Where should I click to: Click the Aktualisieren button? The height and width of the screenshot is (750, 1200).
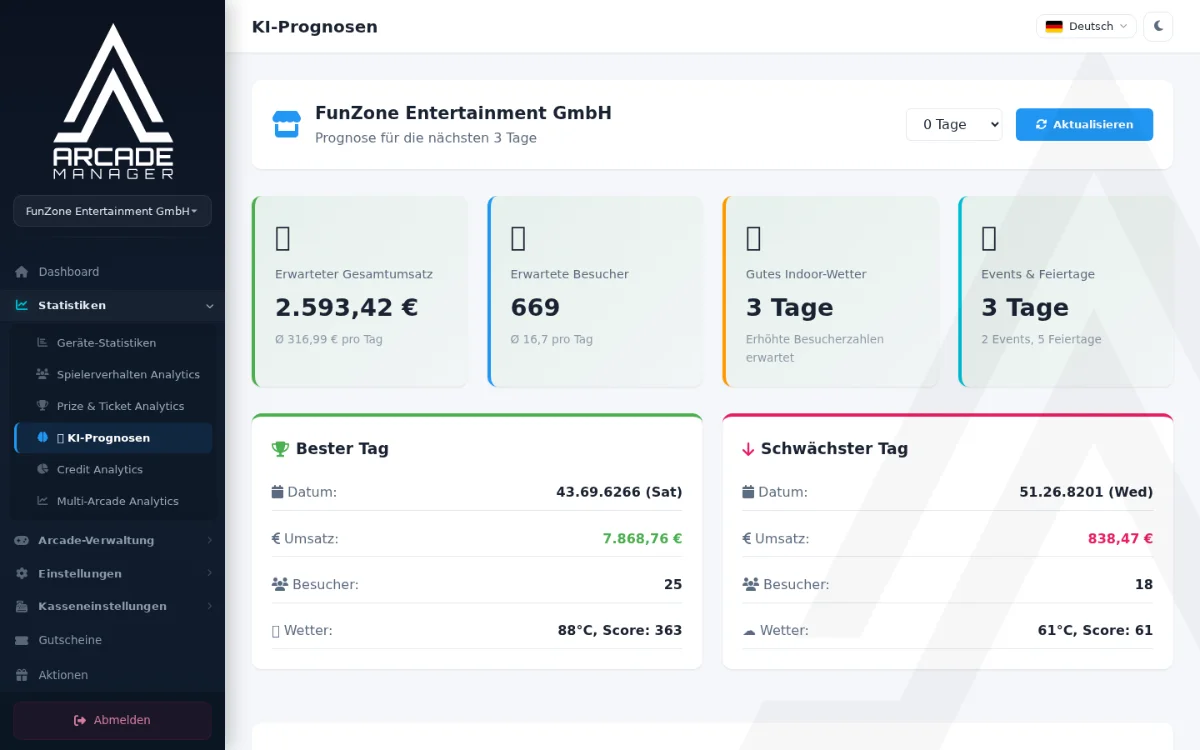tap(1084, 125)
